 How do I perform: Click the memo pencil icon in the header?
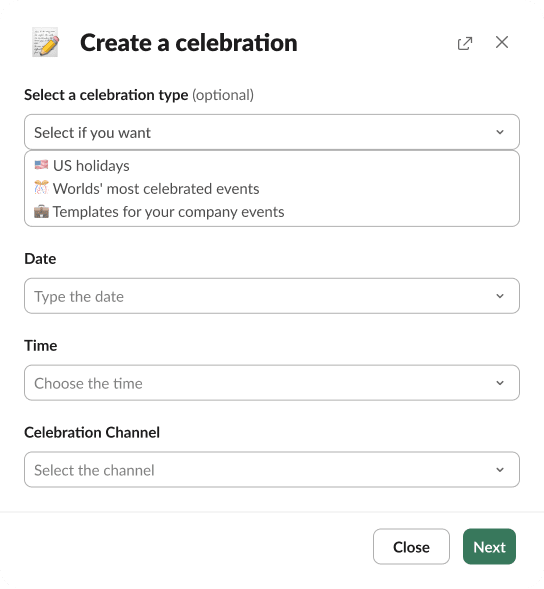click(45, 42)
